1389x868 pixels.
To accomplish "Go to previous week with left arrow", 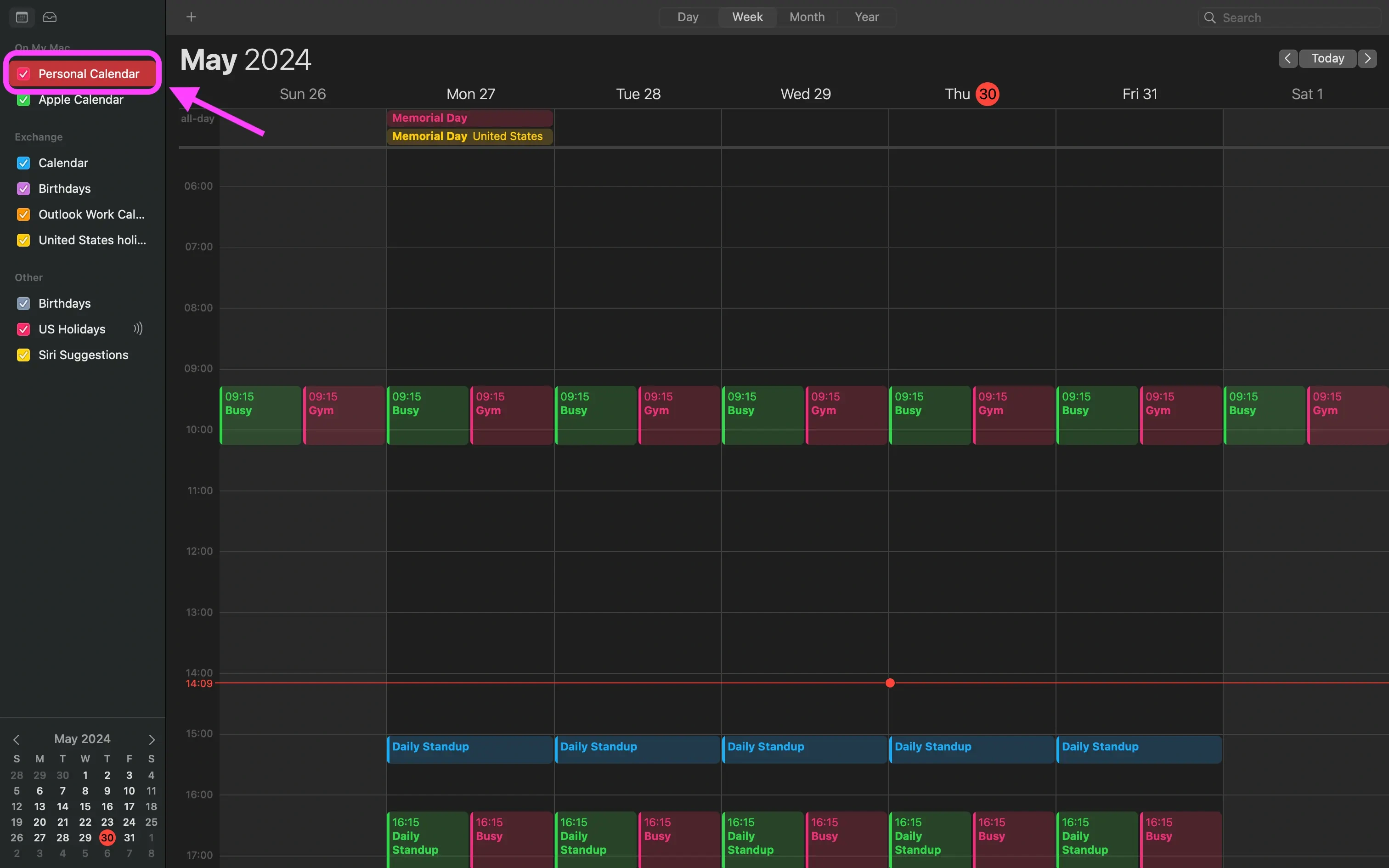I will (x=1287, y=59).
